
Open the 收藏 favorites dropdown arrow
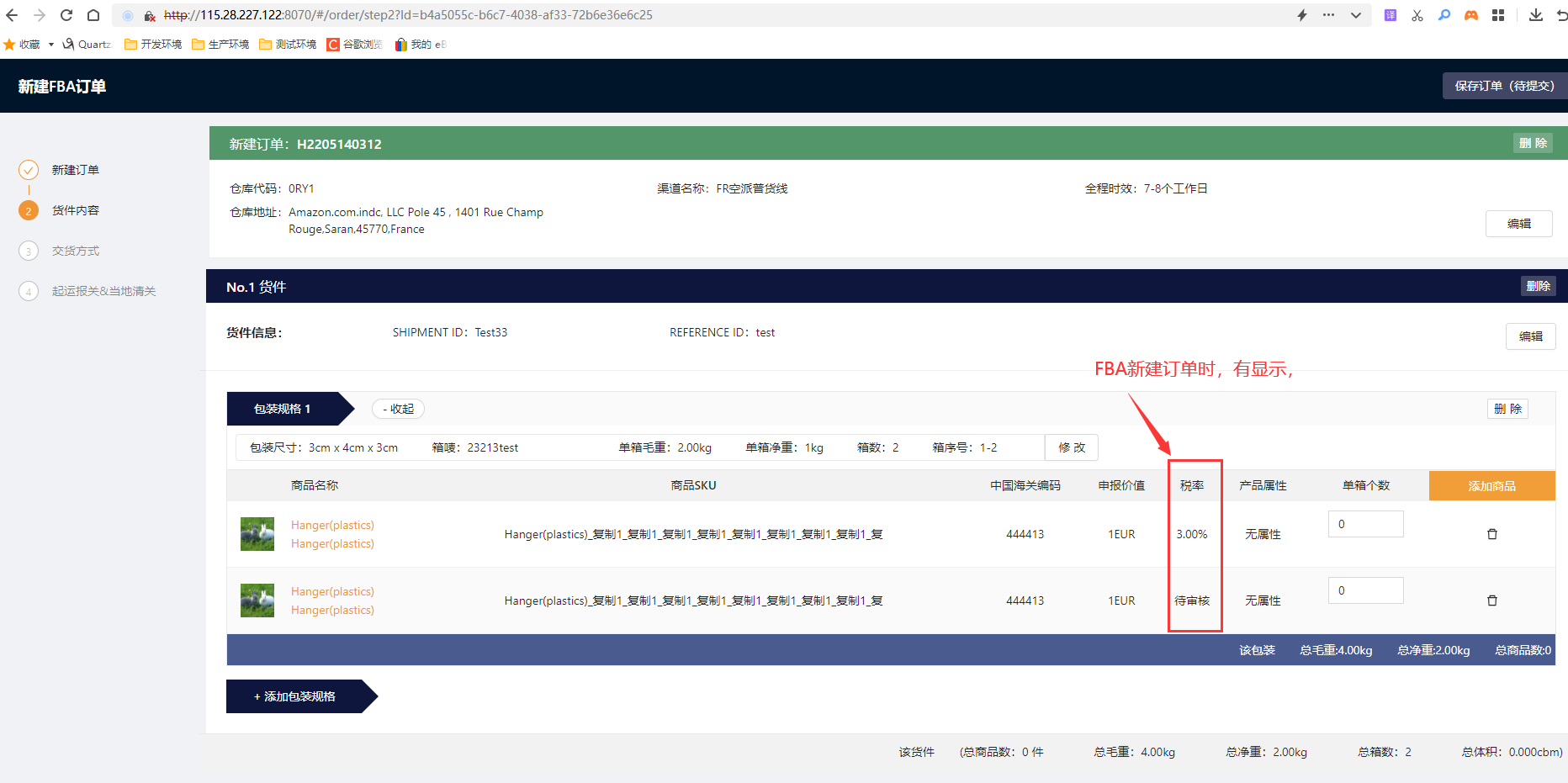coord(51,45)
